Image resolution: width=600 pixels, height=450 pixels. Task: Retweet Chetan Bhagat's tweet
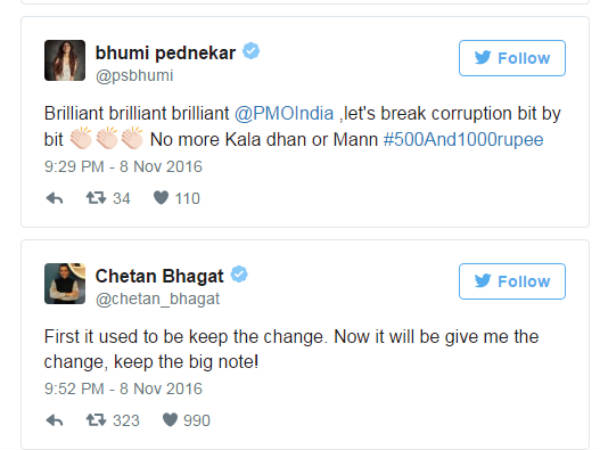(96, 420)
